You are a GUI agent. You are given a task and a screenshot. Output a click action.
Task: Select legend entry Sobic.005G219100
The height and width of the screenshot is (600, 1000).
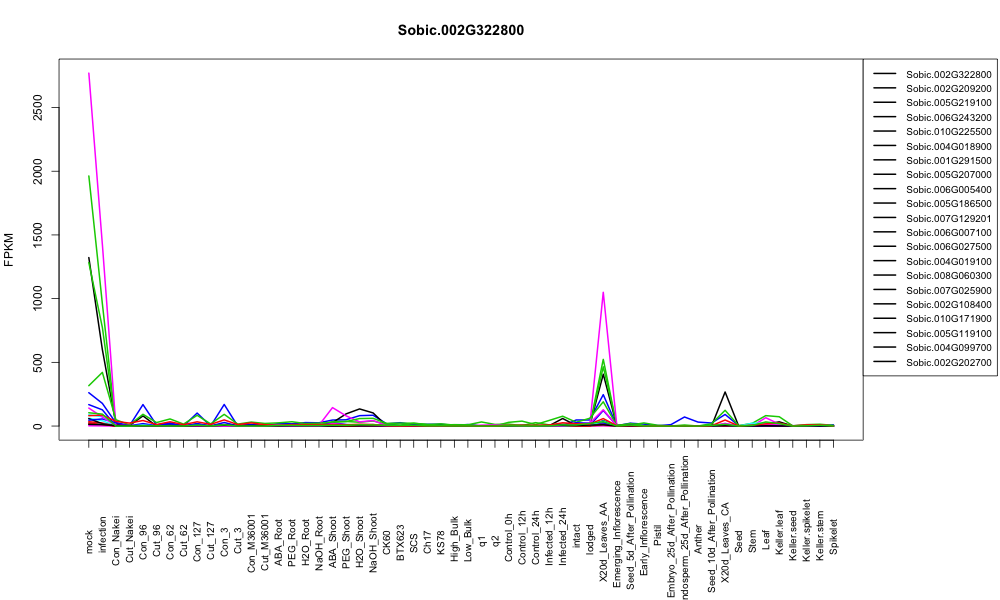(948, 103)
